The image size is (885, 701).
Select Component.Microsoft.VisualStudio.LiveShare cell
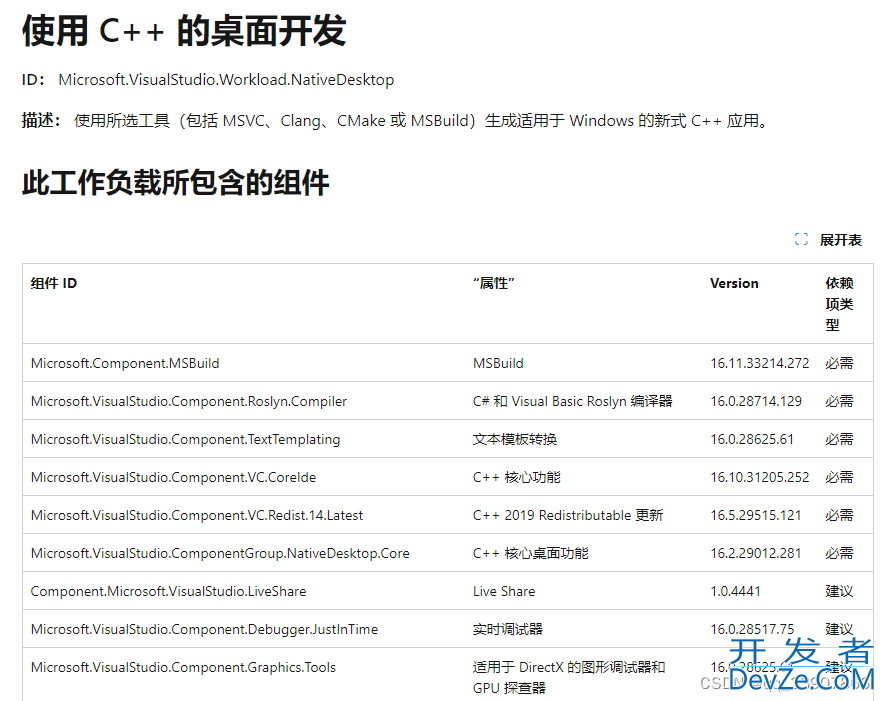point(168,592)
